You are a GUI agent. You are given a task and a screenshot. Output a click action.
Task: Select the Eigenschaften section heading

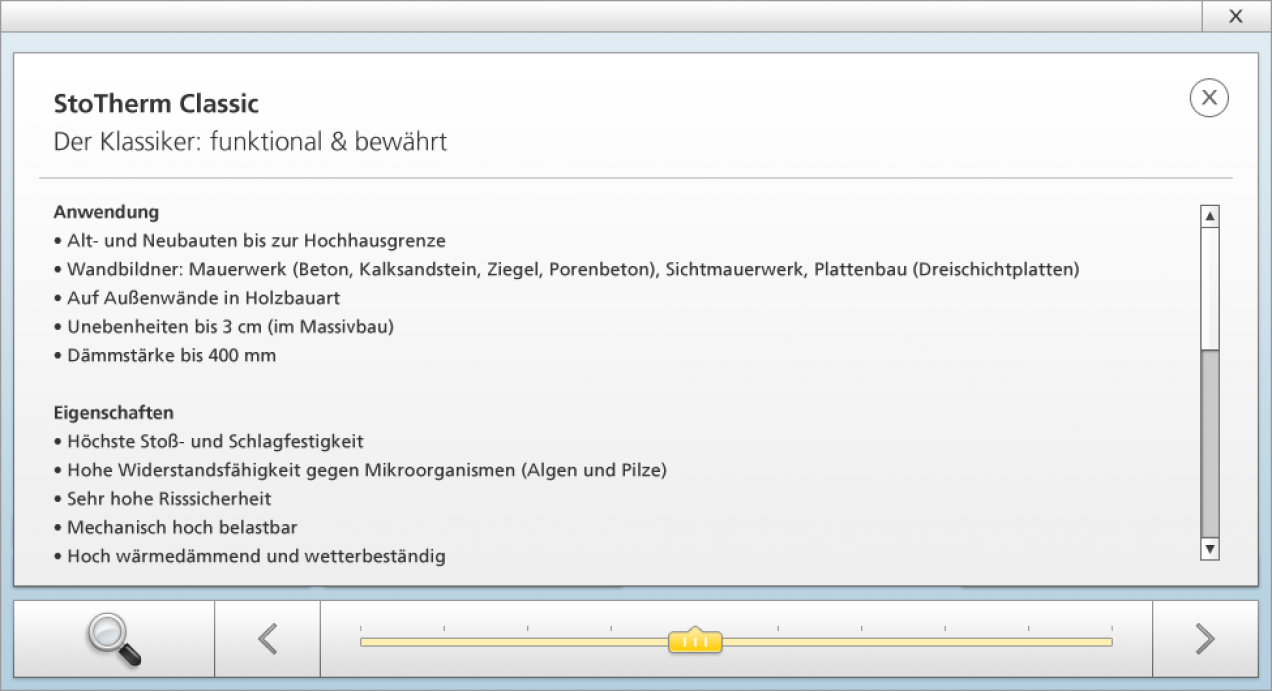pos(113,412)
